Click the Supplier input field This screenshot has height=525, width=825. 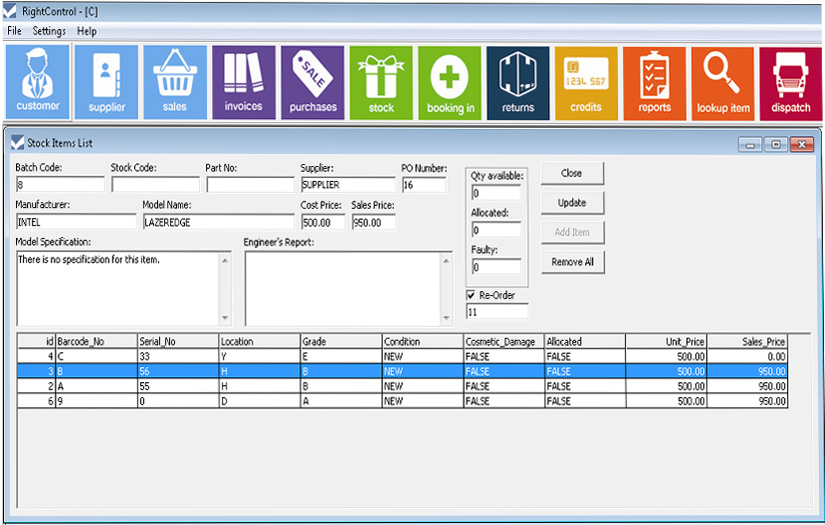coord(348,185)
